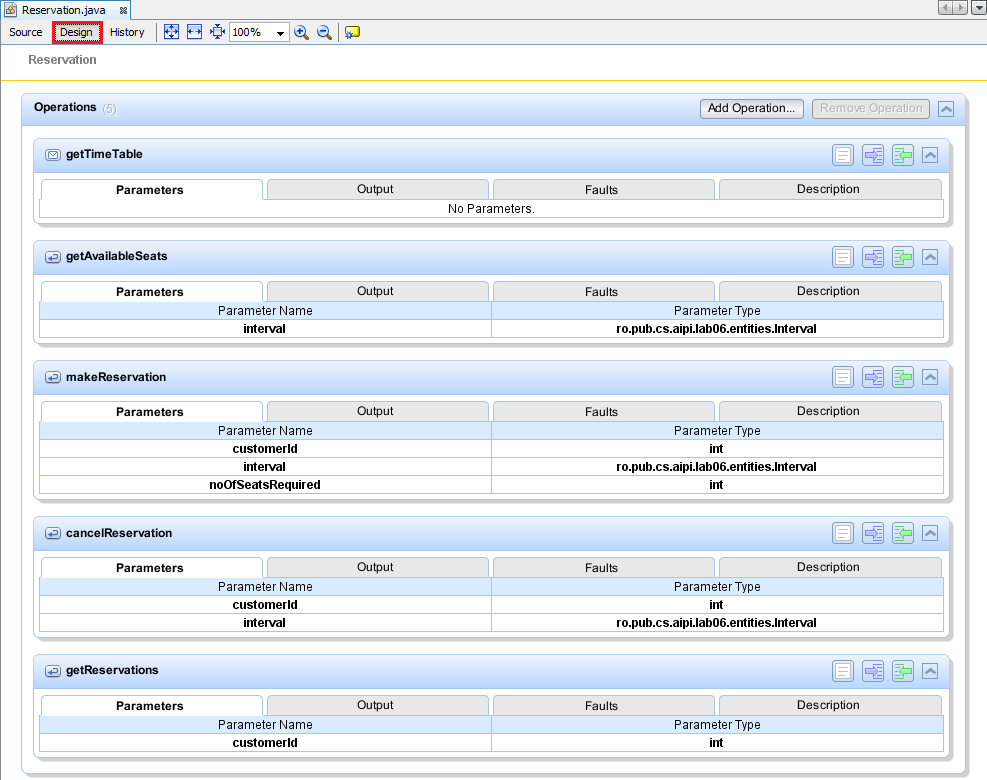Click the green output arrow icon for getAvailableSeats

(903, 257)
